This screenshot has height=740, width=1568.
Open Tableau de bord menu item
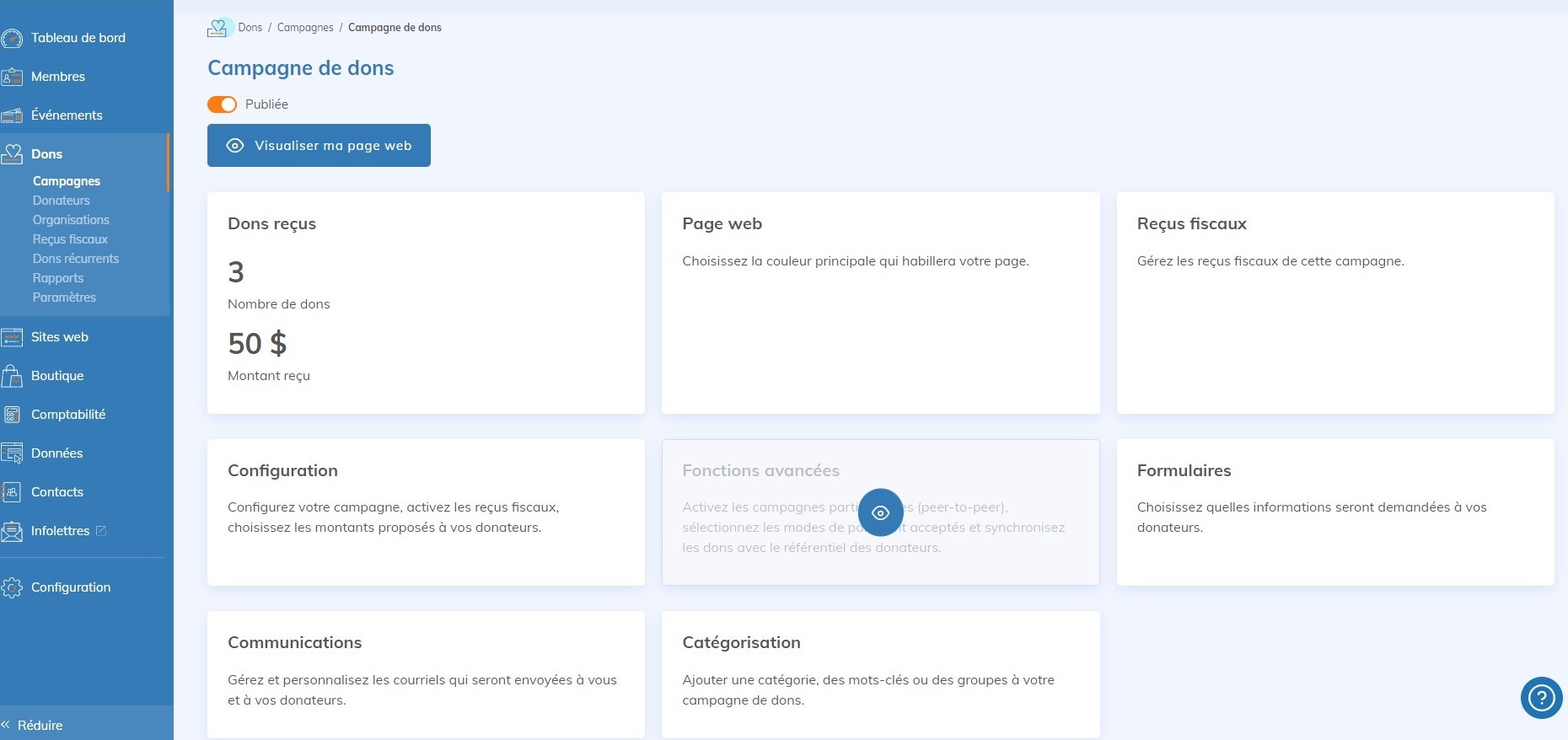(78, 38)
